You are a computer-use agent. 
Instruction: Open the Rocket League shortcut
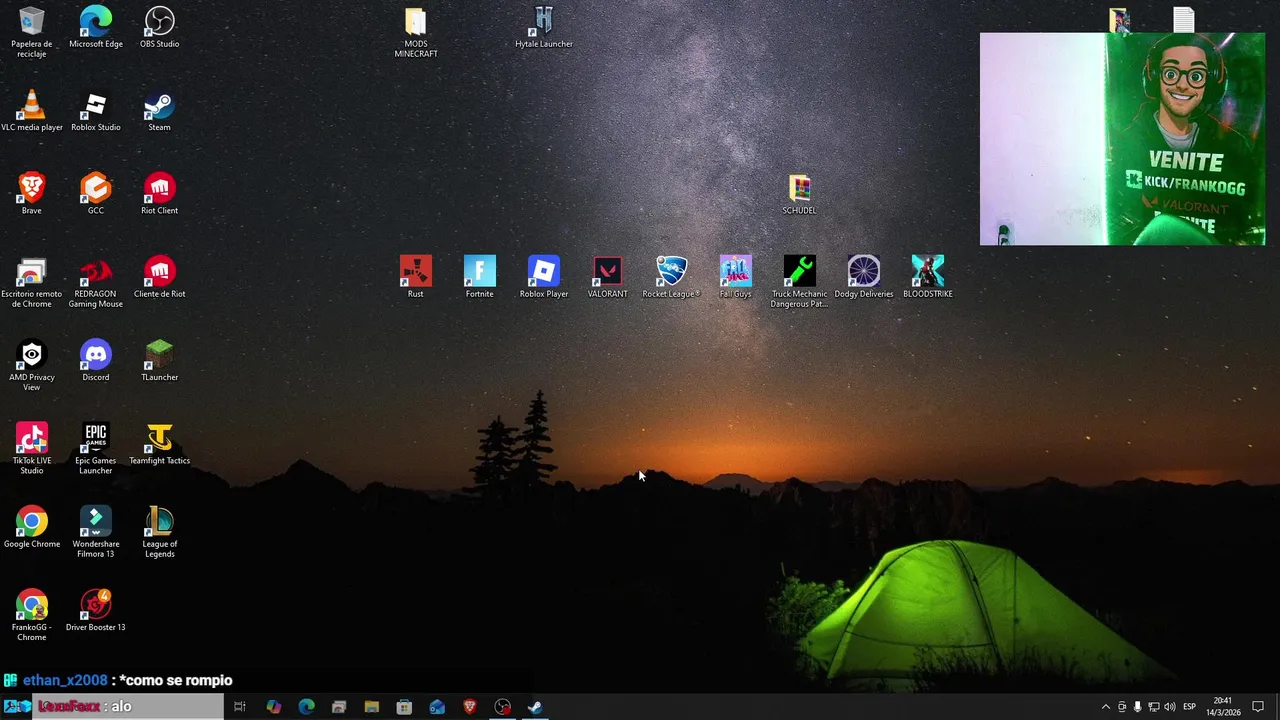click(672, 277)
